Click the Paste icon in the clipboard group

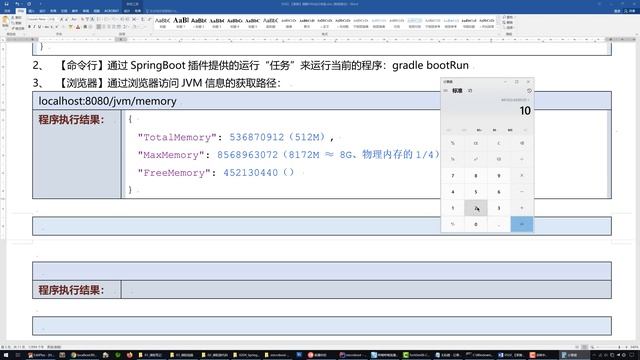(x=5, y=21)
